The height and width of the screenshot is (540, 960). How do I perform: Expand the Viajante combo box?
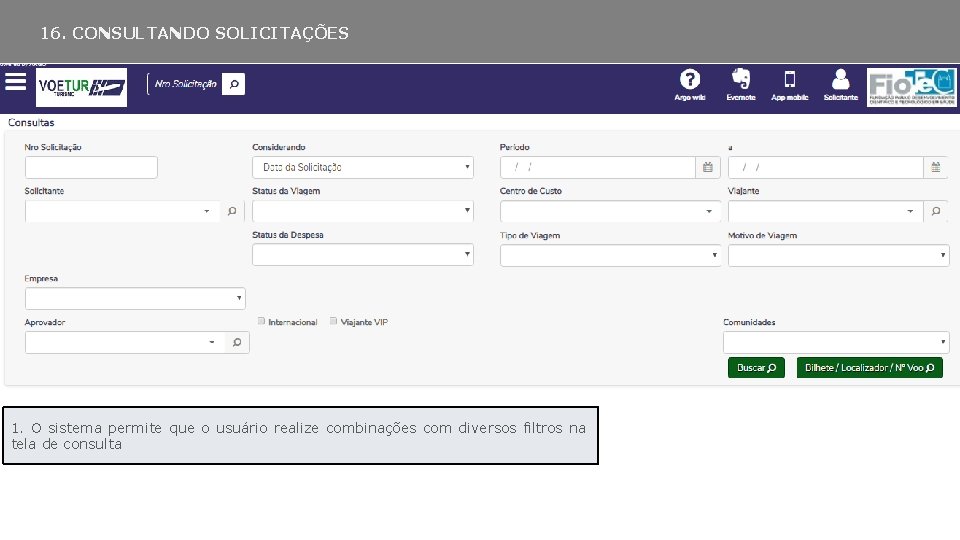point(910,211)
